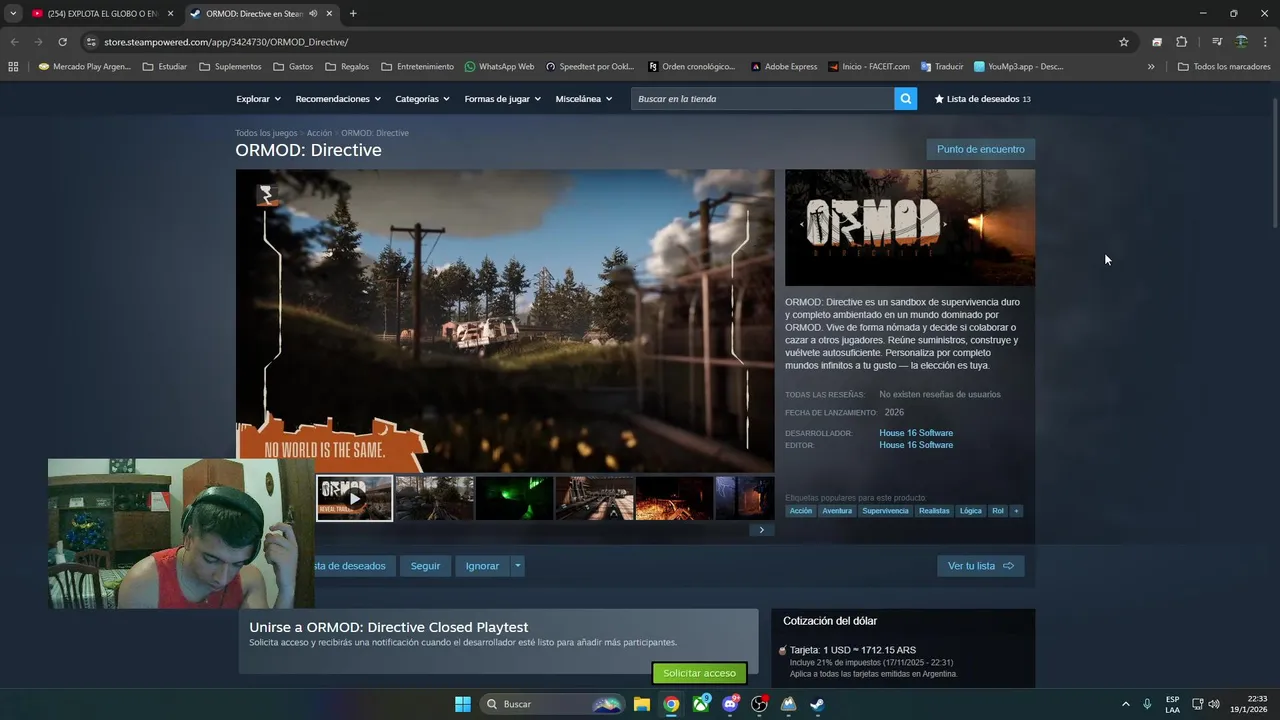Open House 16 Software developer link

pyautogui.click(x=916, y=433)
